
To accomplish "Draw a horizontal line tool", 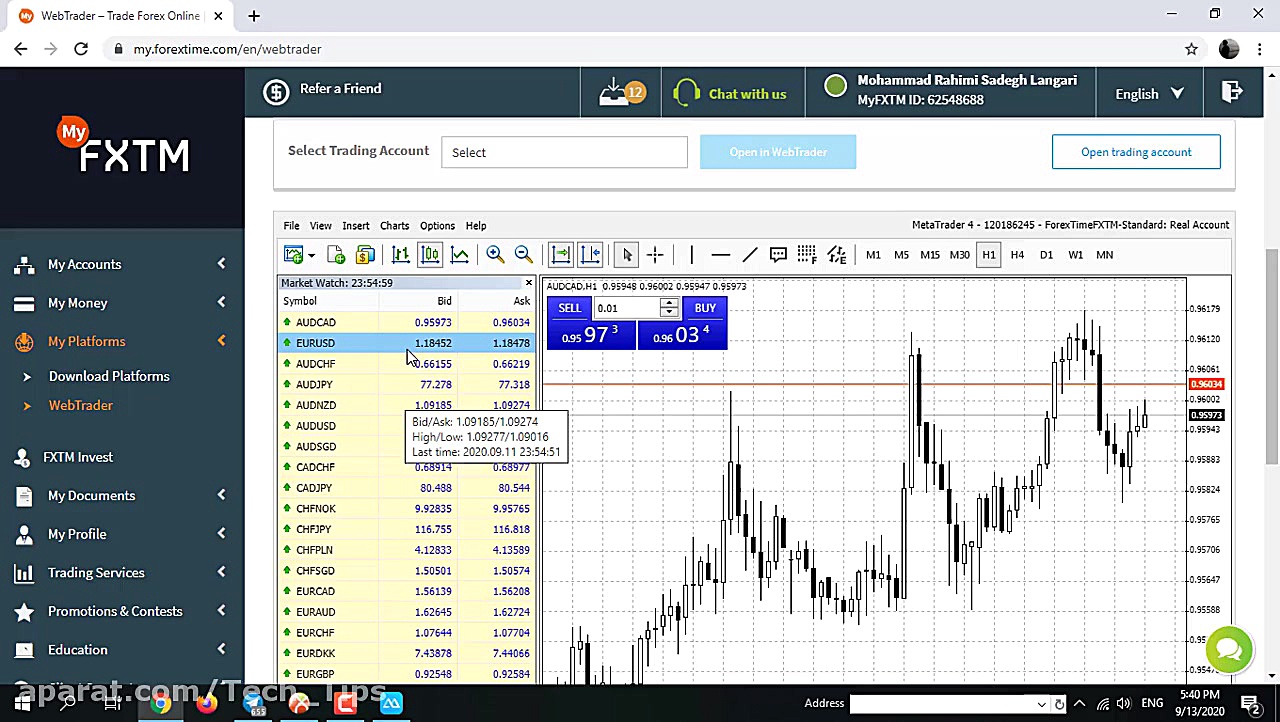I will click(x=720, y=255).
